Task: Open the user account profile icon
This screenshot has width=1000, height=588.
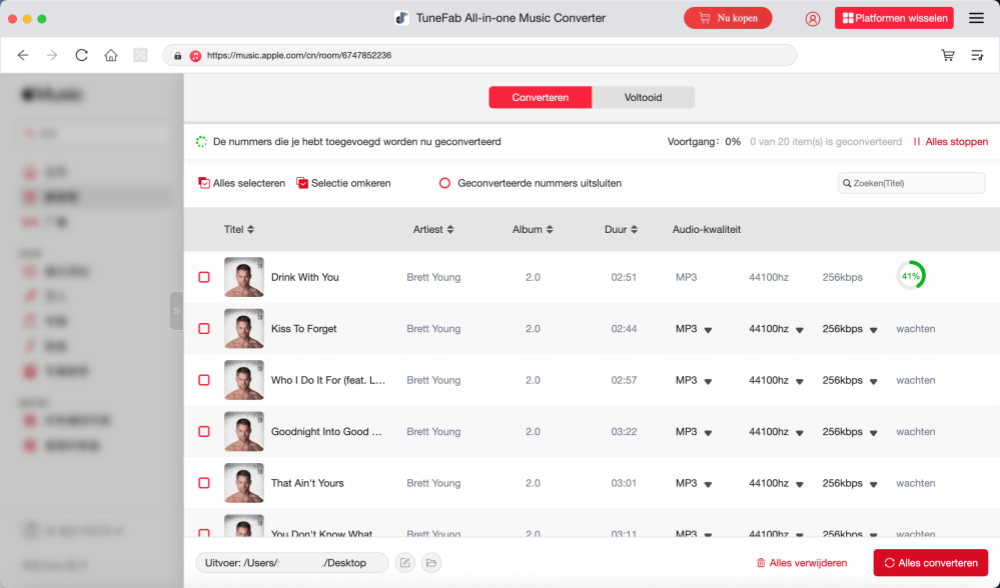Action: coord(812,18)
